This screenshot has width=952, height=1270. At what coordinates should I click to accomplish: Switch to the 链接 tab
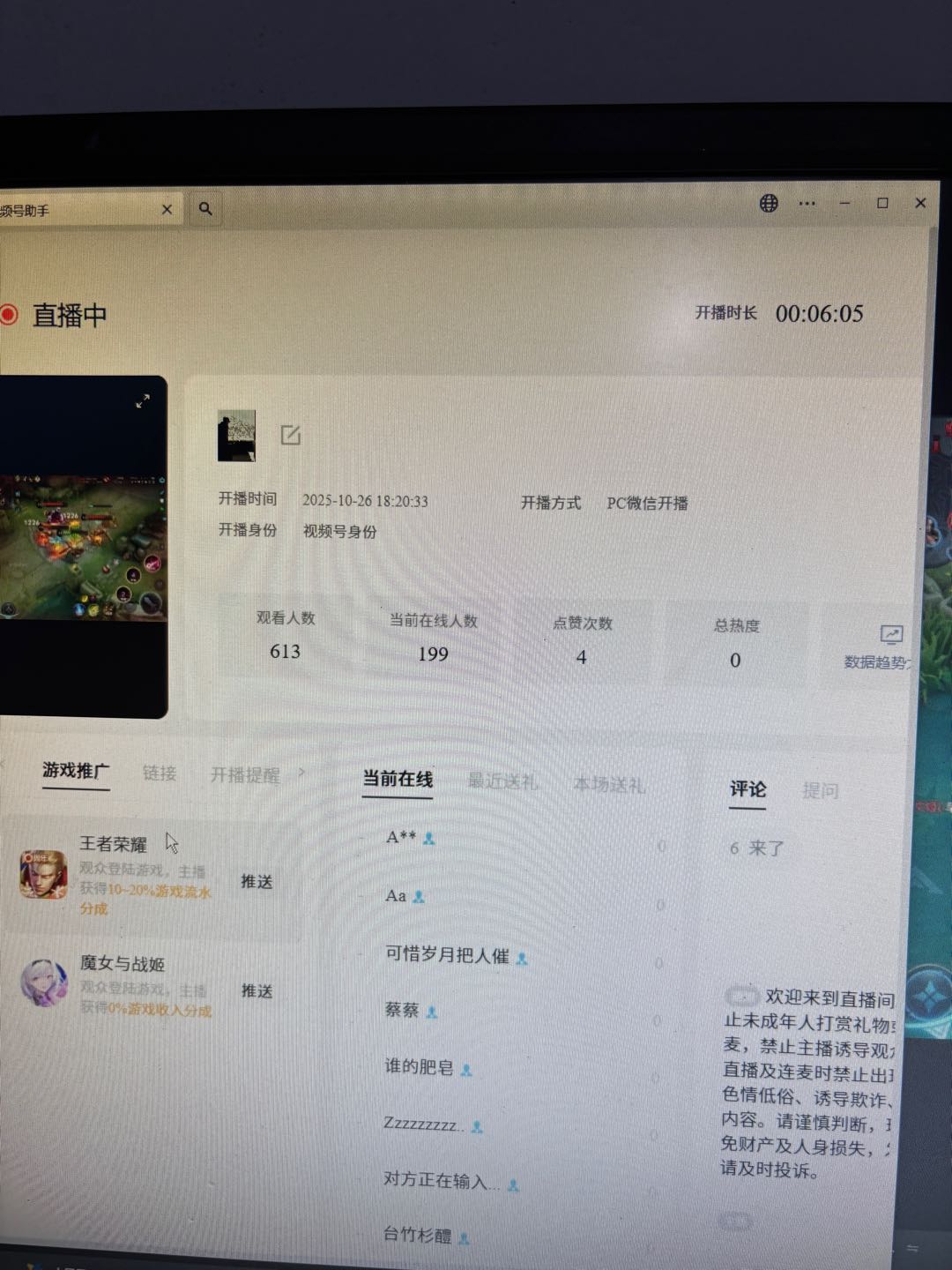click(160, 773)
